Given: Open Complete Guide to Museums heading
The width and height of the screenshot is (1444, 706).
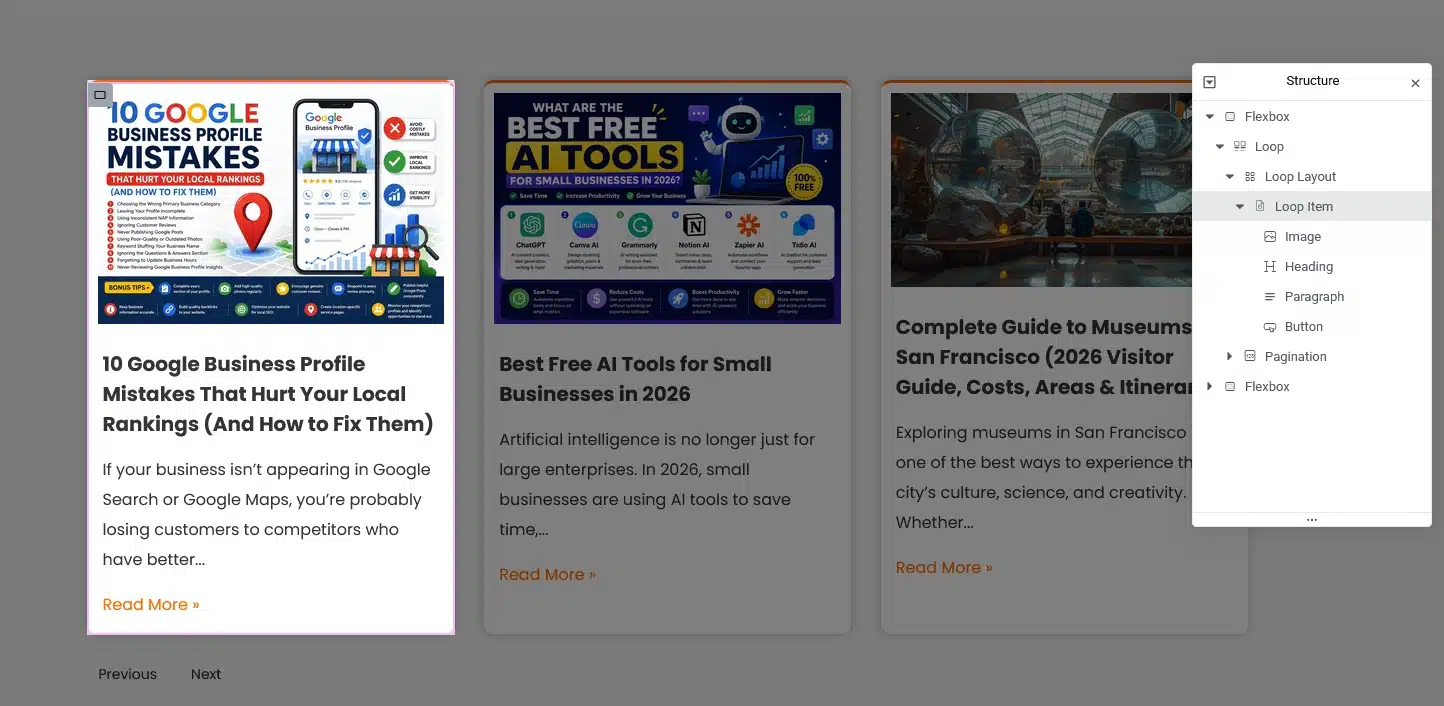Looking at the screenshot, I should point(1043,357).
